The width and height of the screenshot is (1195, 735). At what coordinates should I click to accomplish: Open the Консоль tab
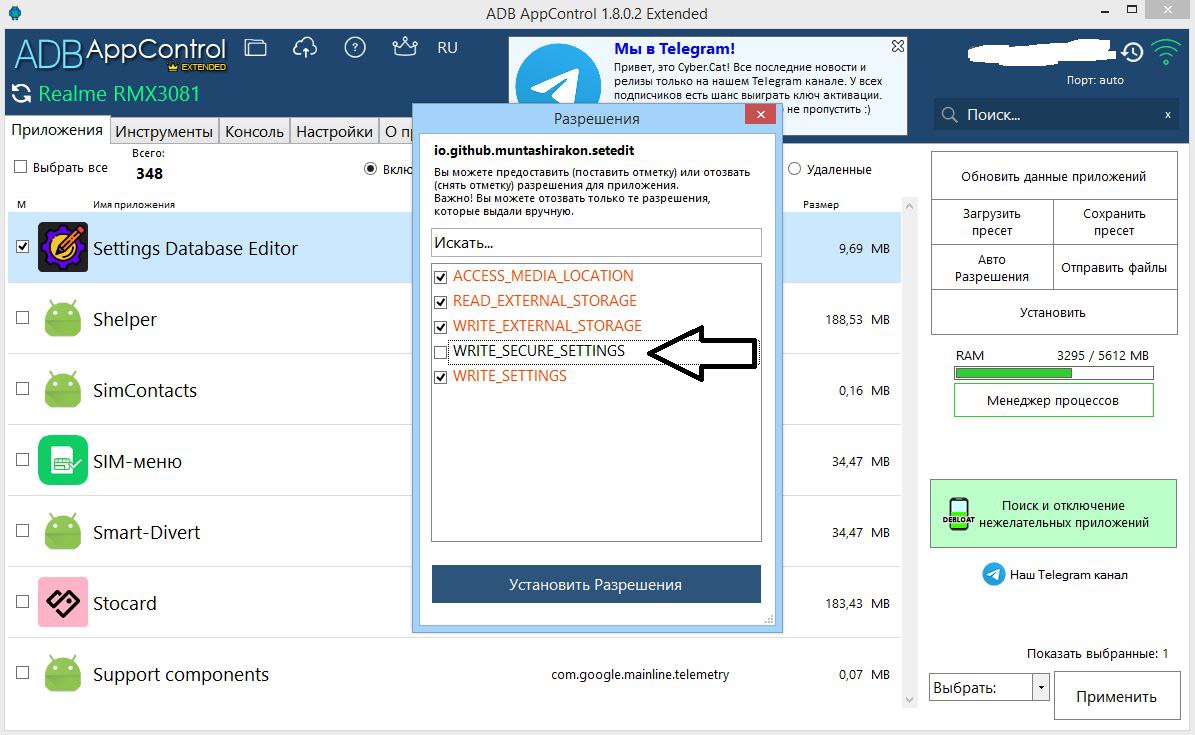255,131
